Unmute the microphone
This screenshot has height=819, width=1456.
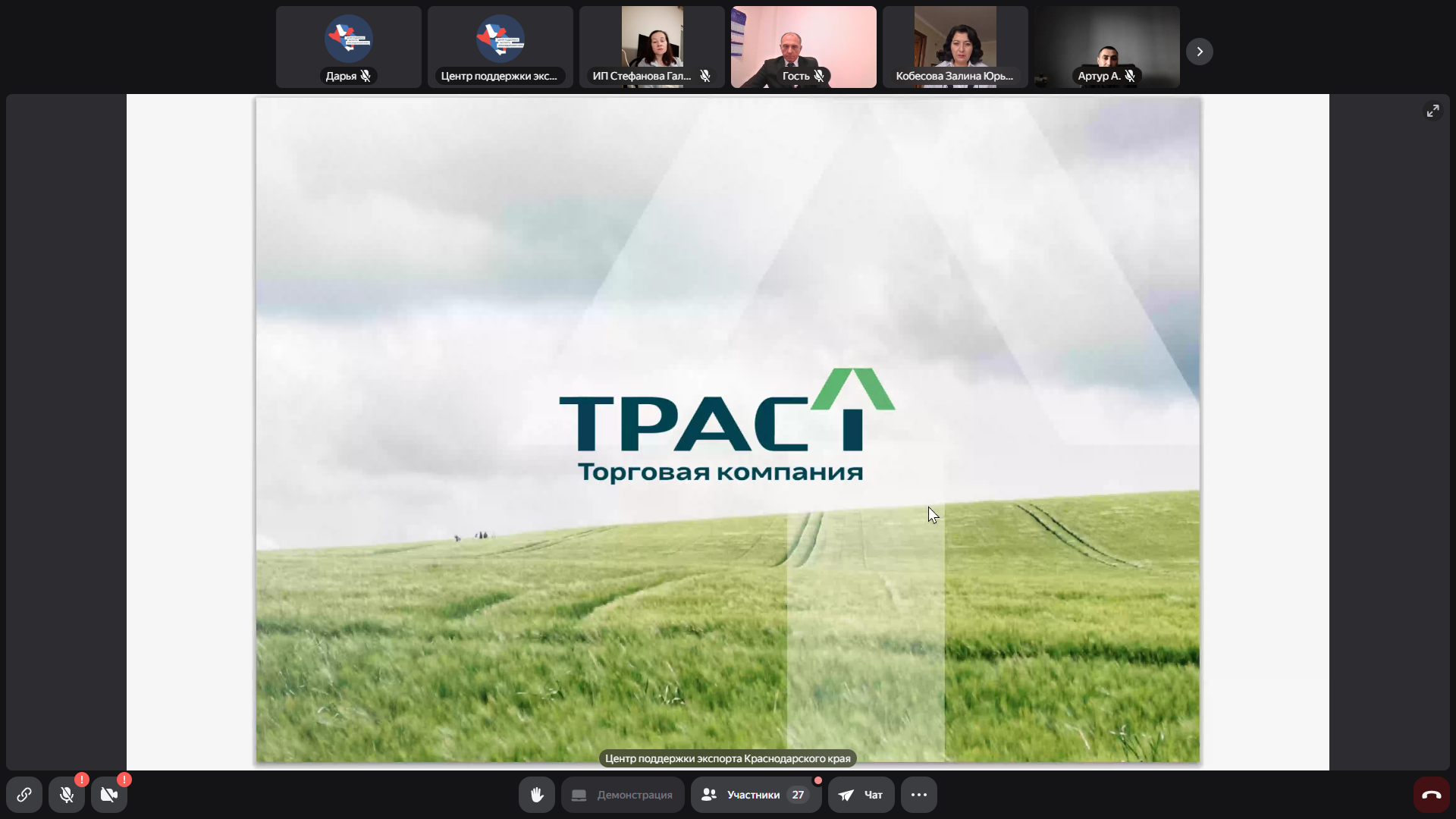point(67,795)
